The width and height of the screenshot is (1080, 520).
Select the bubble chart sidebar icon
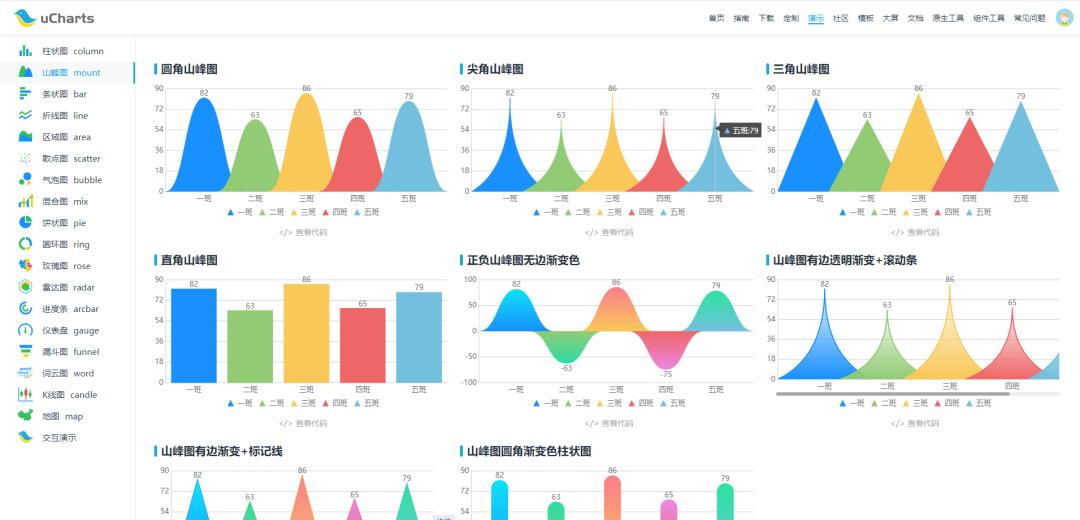click(x=25, y=180)
